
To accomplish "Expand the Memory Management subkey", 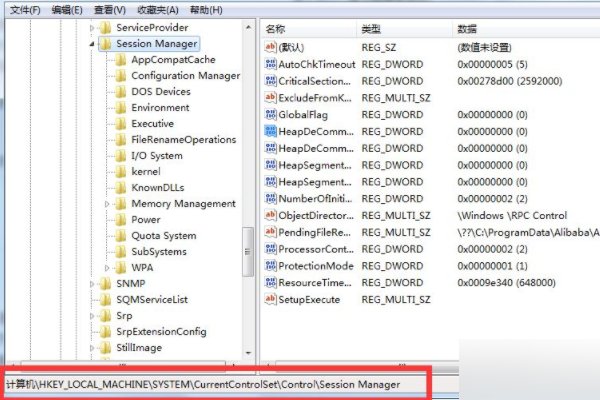I will [107, 204].
